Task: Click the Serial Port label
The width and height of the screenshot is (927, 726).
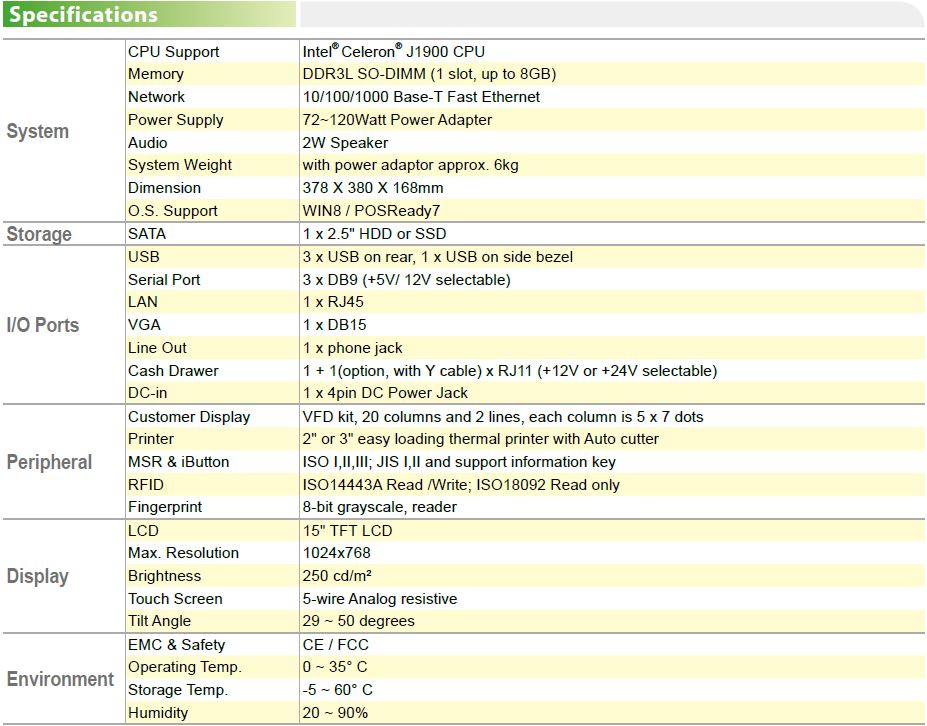Action: click(164, 280)
